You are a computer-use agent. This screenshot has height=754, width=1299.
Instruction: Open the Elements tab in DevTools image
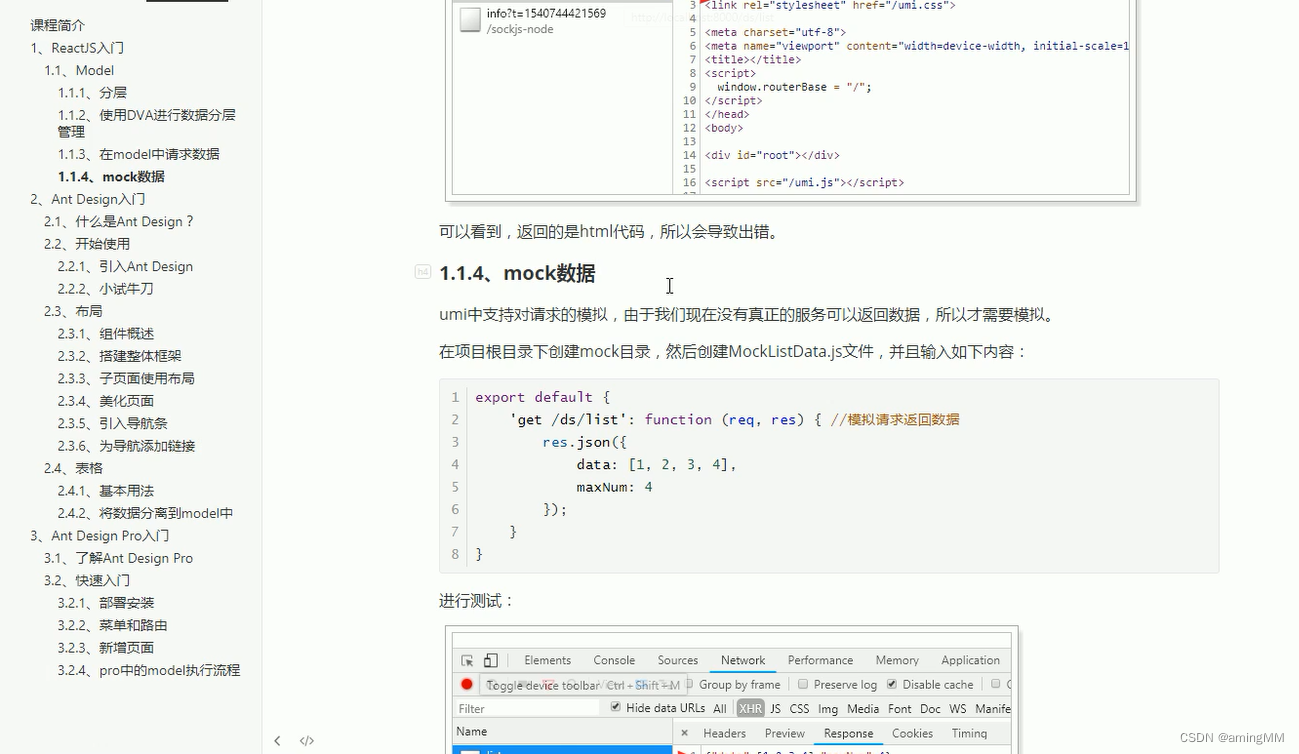pos(548,660)
